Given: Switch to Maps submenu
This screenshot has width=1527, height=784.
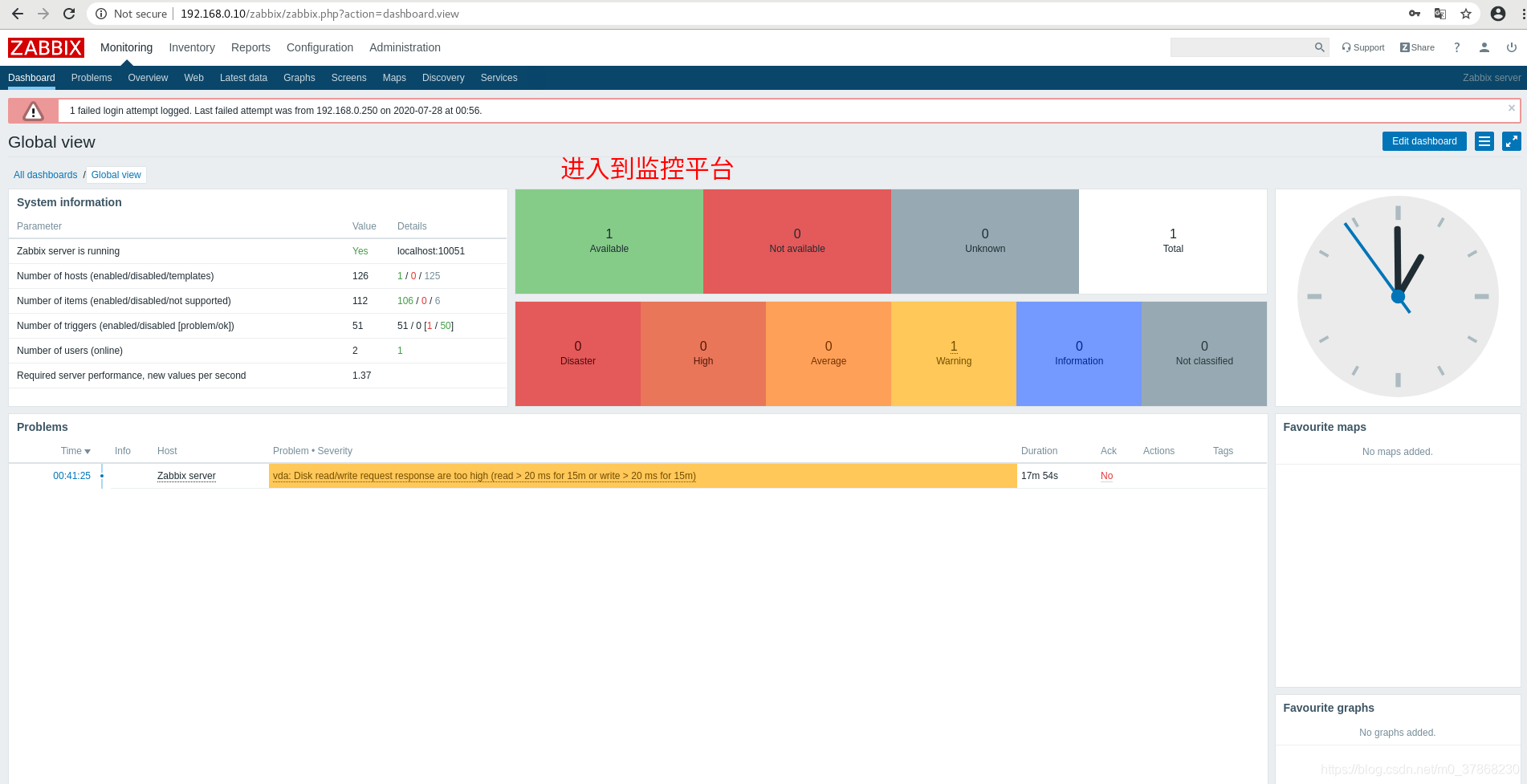Looking at the screenshot, I should click(x=394, y=78).
